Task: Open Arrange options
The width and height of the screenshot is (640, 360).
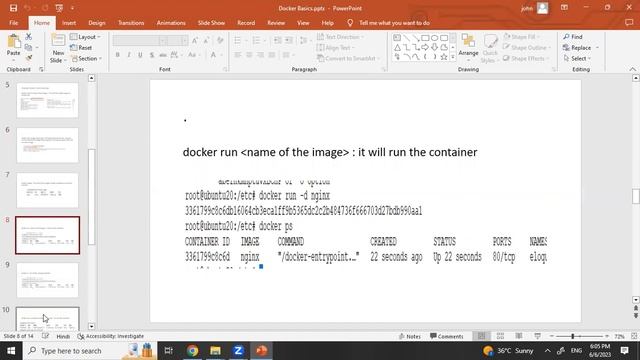Action: [x=468, y=48]
